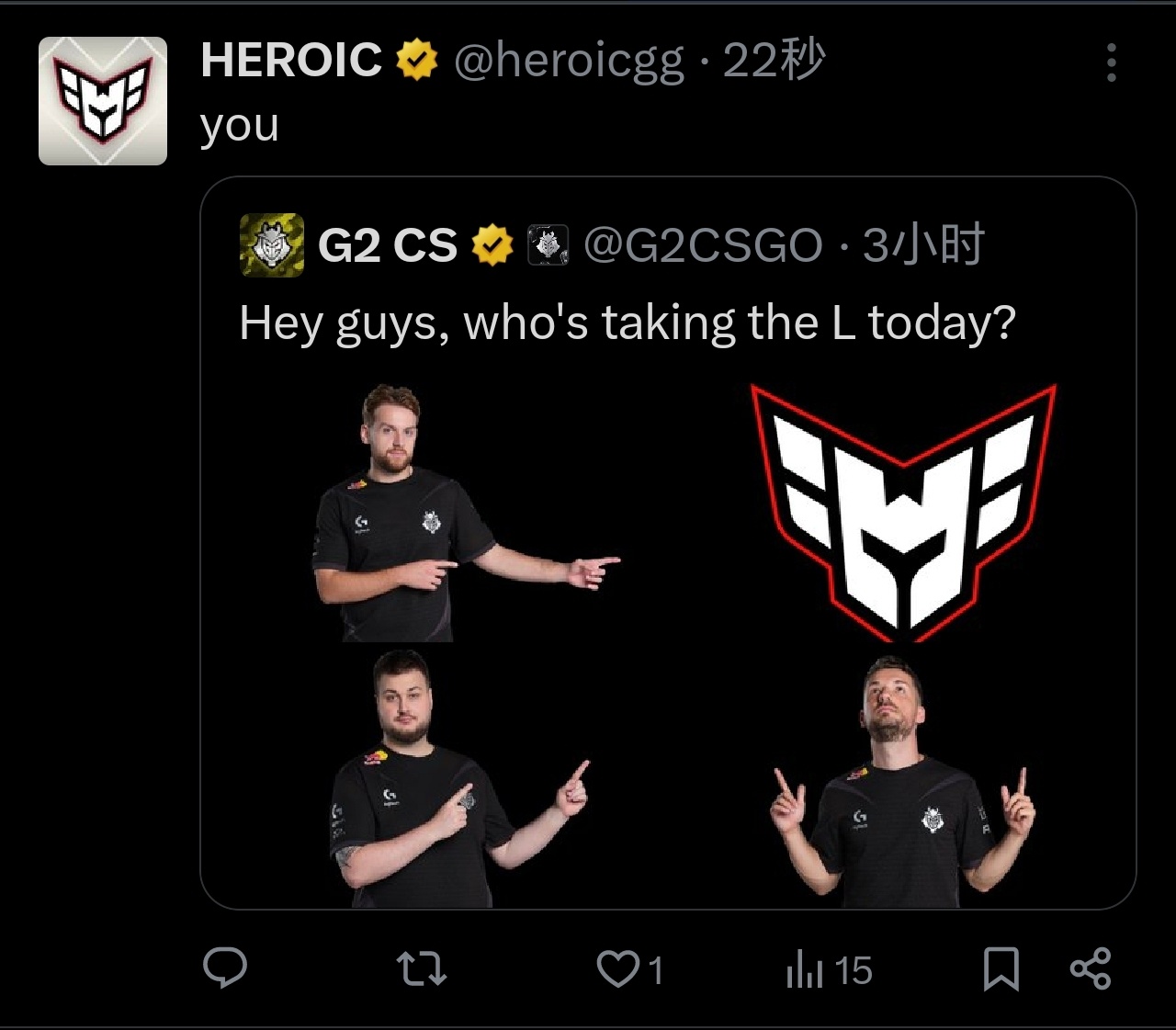View tweet analytics bar chart icon
Image resolution: width=1176 pixels, height=1030 pixels.
pos(804,970)
